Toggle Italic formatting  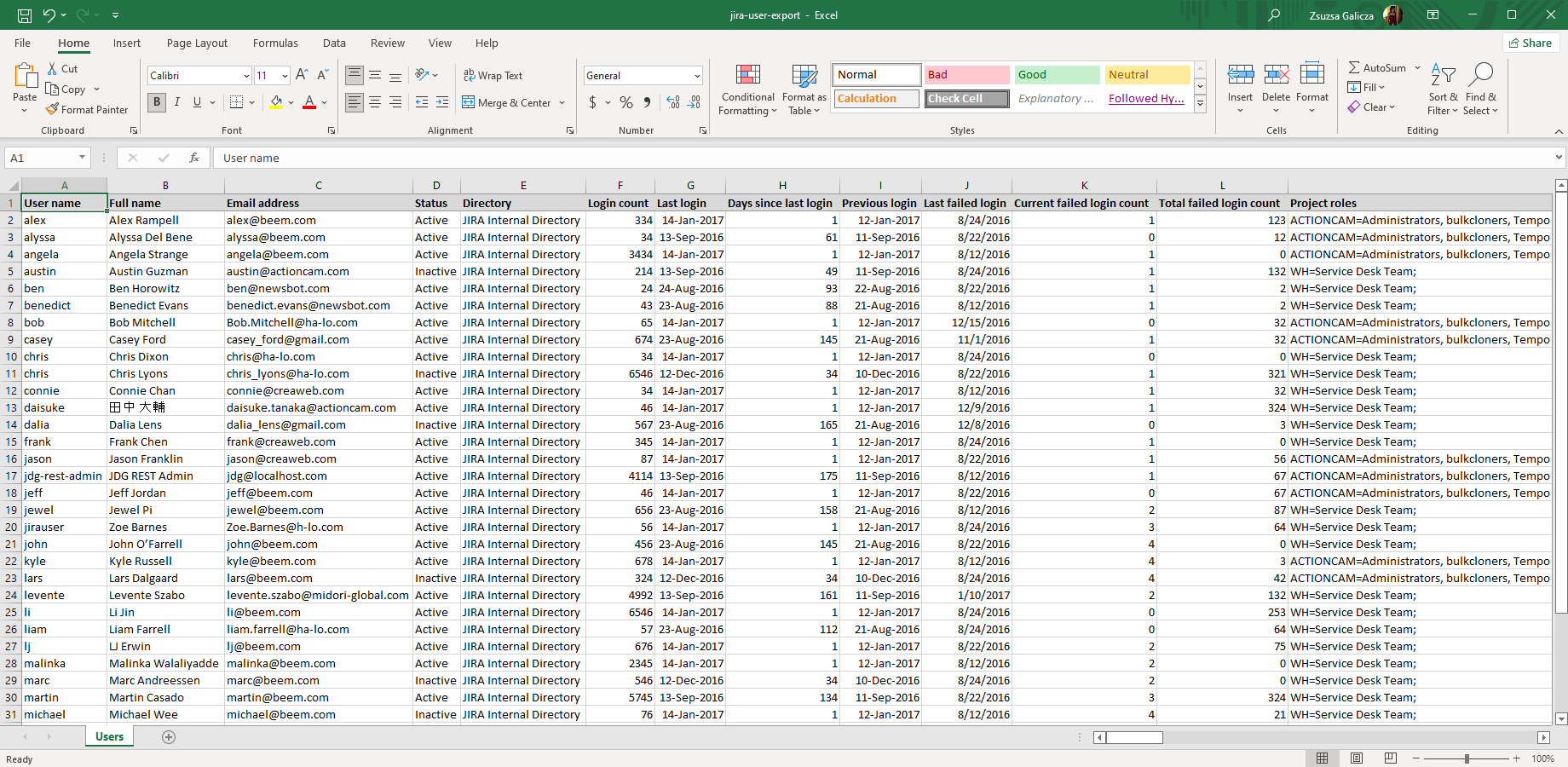[x=177, y=102]
